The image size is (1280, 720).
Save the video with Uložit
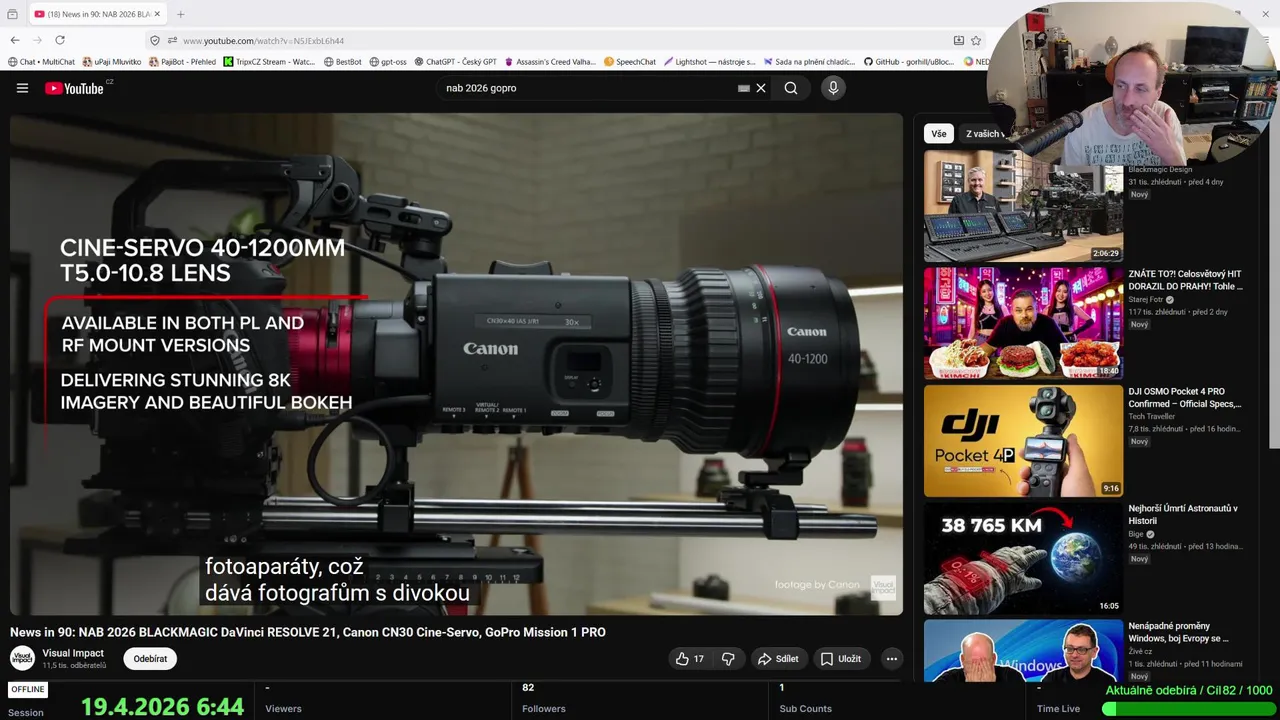tap(840, 659)
